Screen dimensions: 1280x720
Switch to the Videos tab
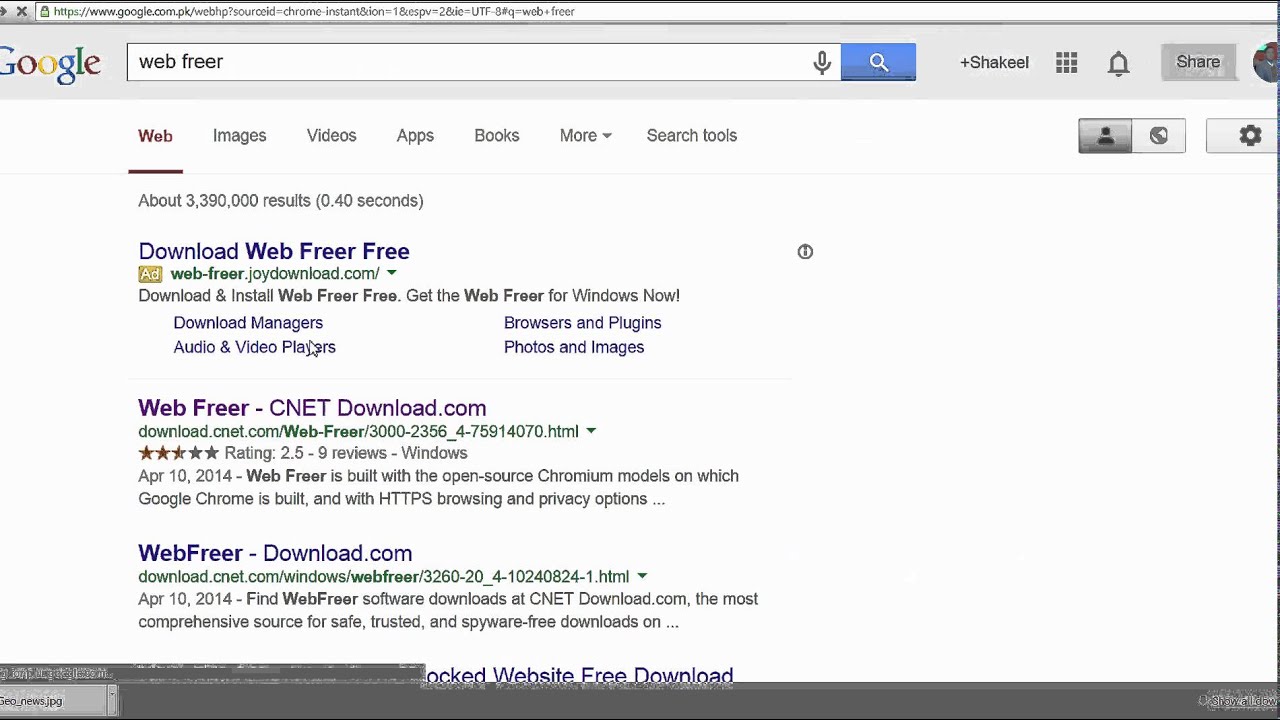pyautogui.click(x=331, y=136)
